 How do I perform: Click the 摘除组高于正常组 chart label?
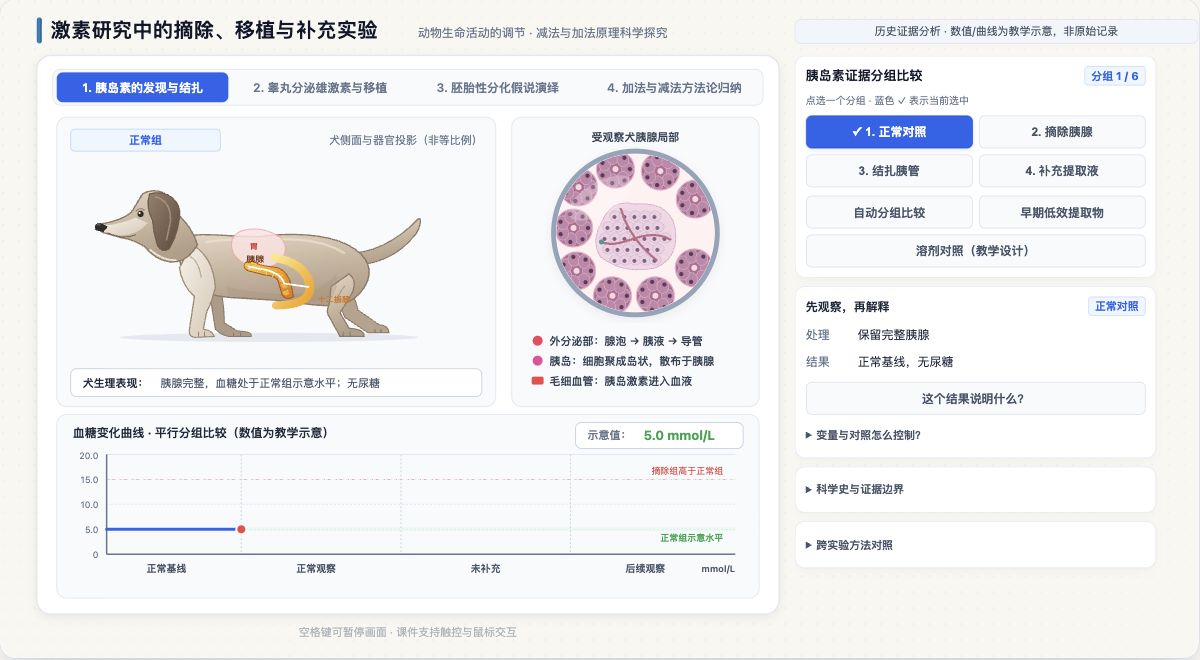point(687,470)
